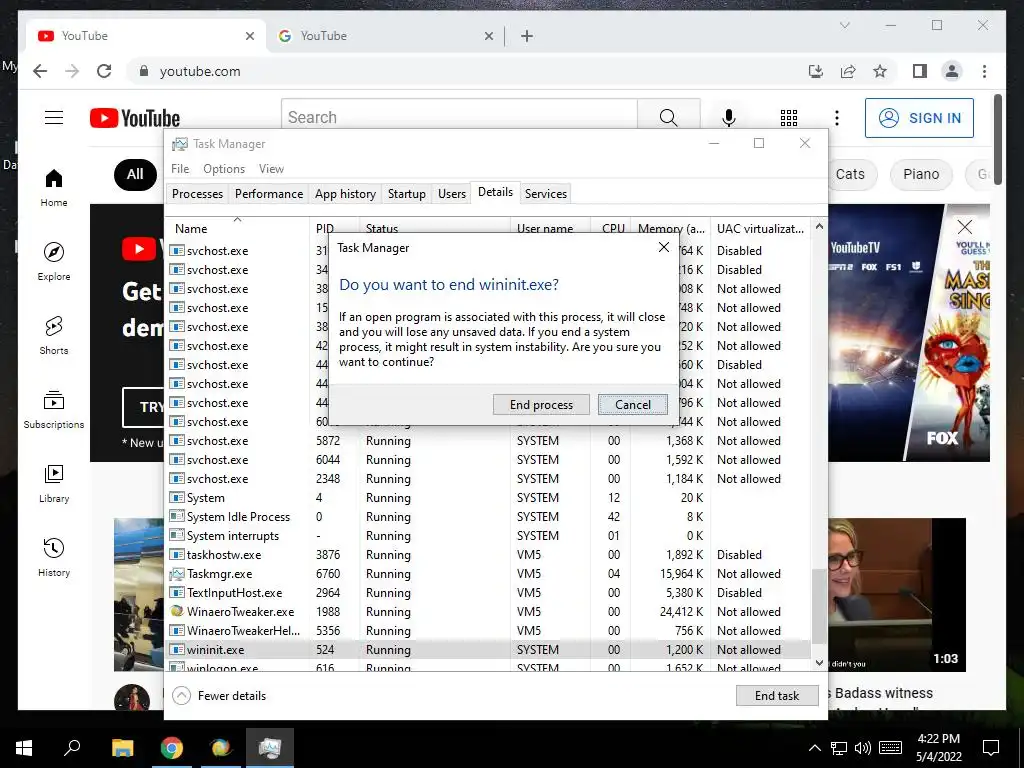Open Windows Start menu
Screen dimensions: 1024x768
pos(24,748)
